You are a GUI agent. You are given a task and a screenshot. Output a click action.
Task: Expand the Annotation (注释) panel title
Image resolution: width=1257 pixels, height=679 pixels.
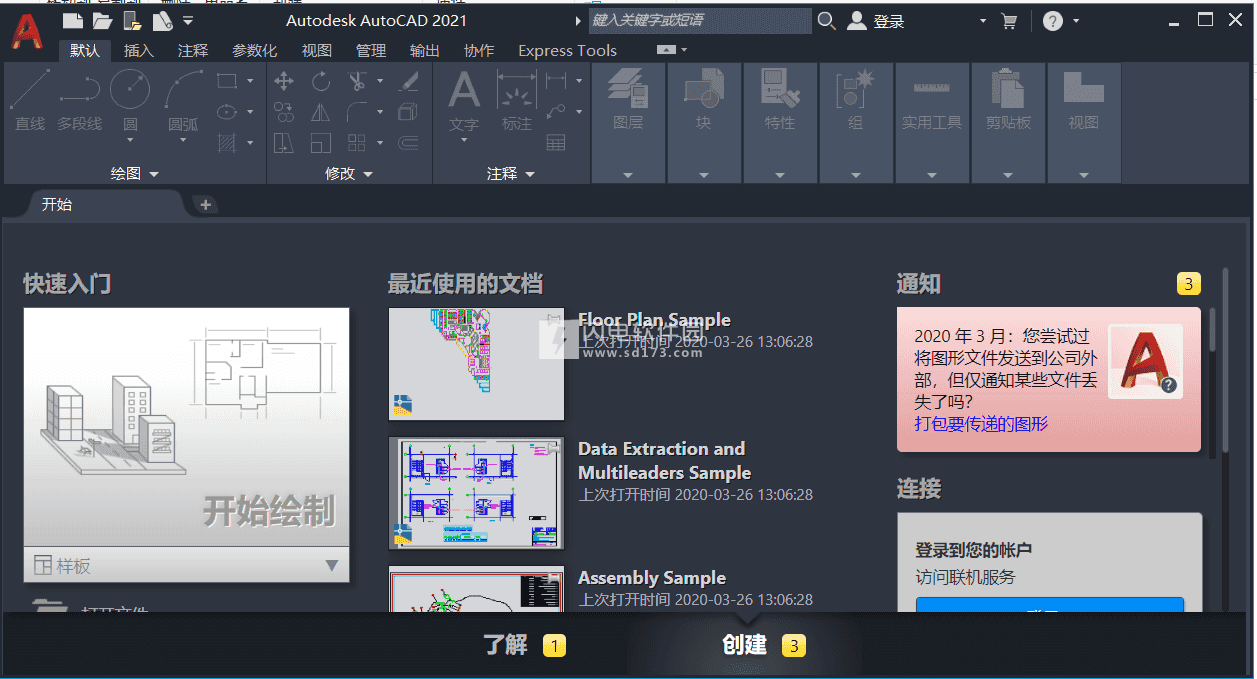(x=510, y=174)
